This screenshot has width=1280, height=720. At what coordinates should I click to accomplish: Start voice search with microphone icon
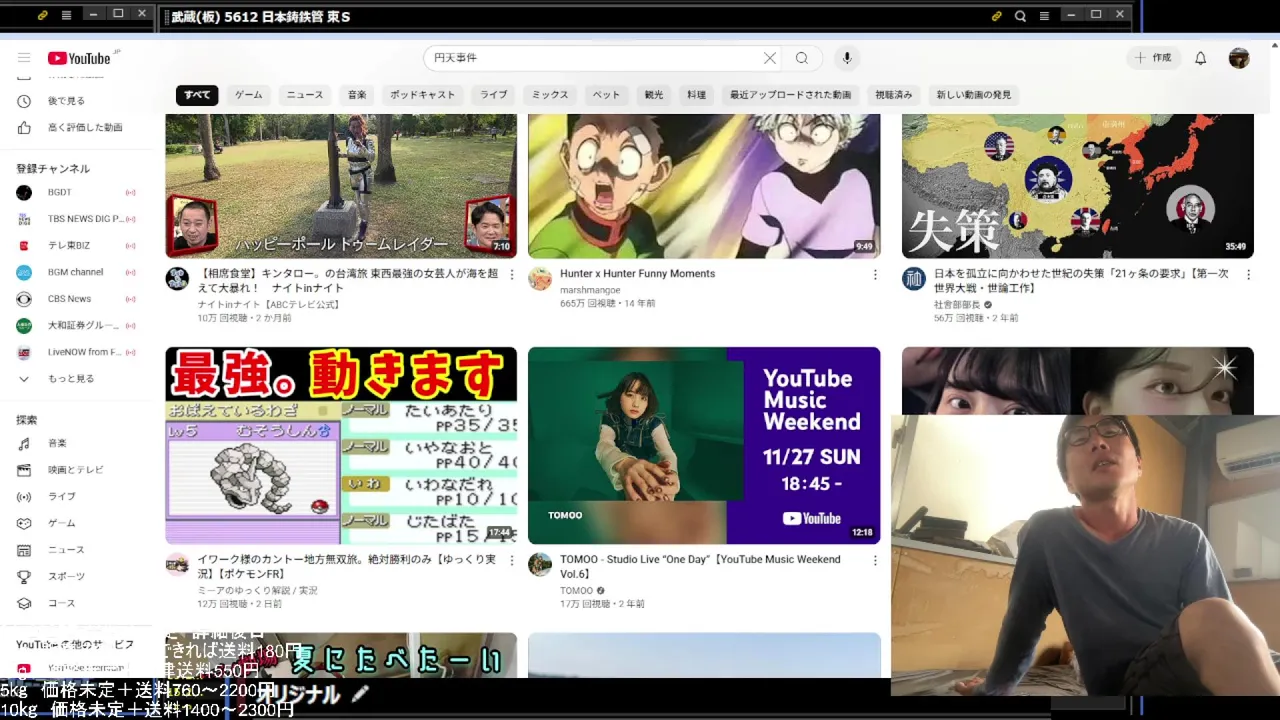847,58
